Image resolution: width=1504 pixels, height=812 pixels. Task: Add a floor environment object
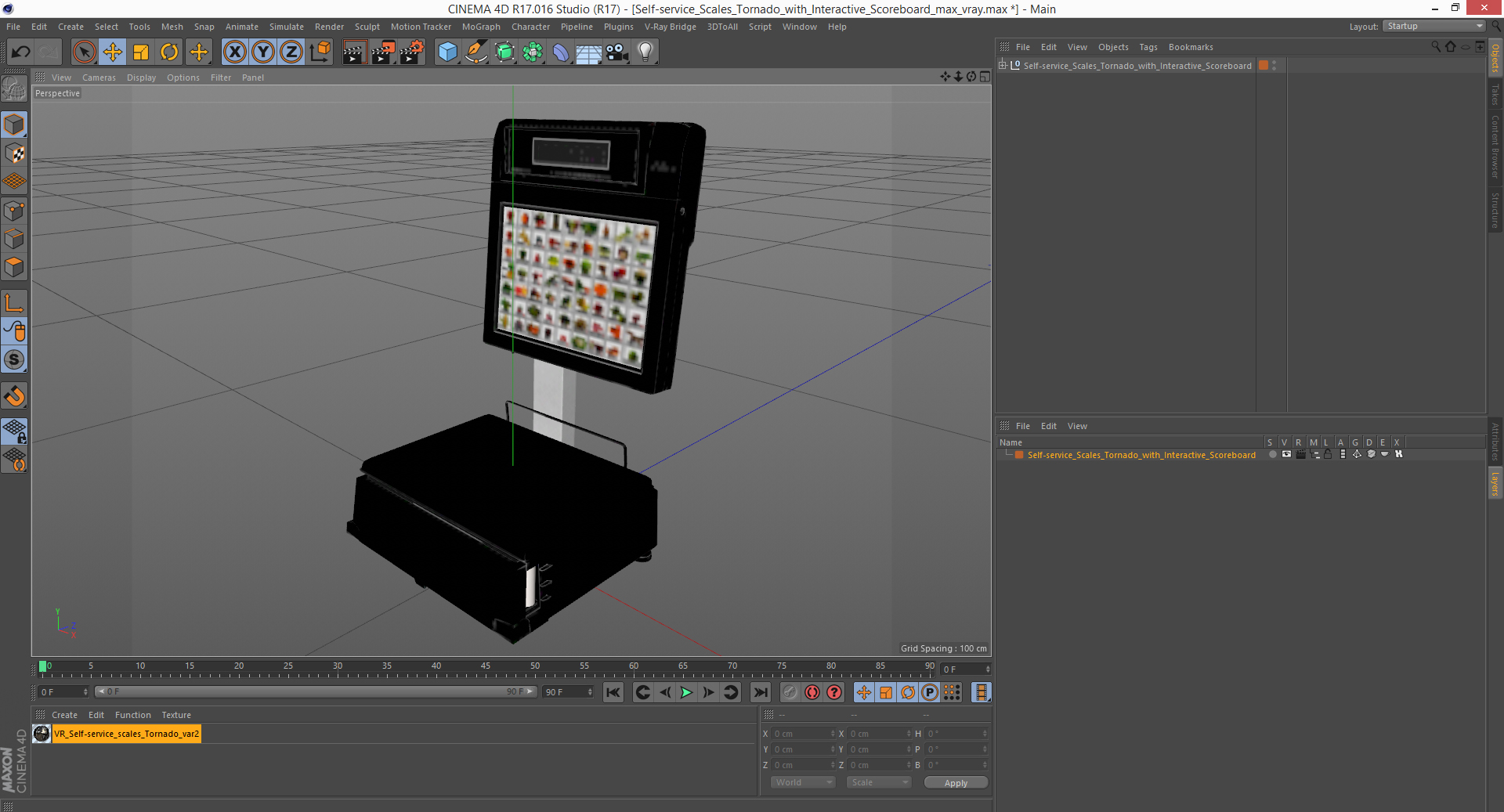[x=589, y=52]
